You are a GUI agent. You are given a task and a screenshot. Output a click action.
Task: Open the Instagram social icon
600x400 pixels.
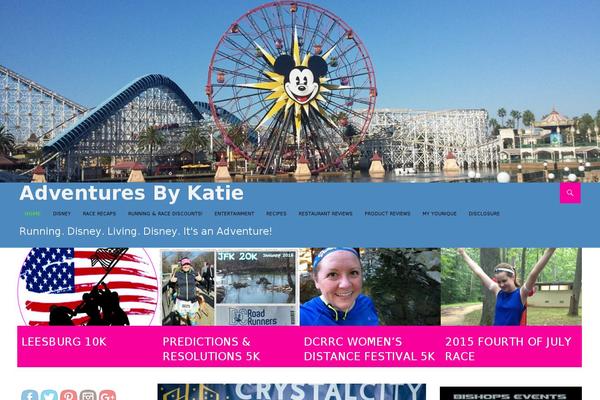[x=88, y=395]
